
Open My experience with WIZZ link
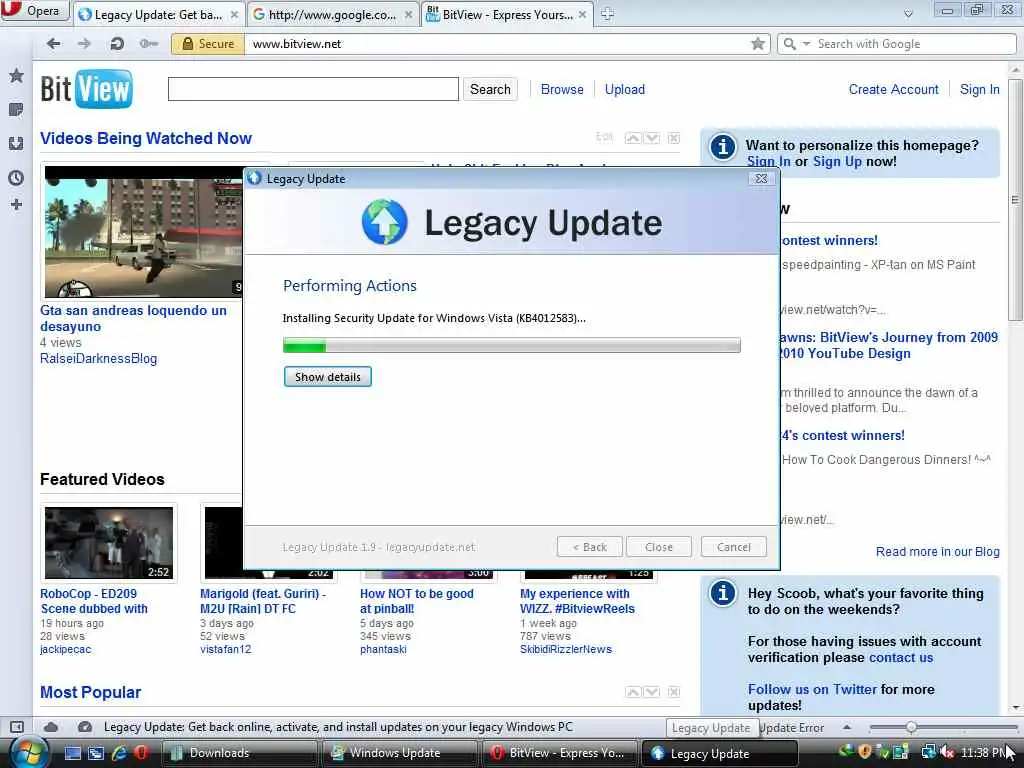click(577, 601)
